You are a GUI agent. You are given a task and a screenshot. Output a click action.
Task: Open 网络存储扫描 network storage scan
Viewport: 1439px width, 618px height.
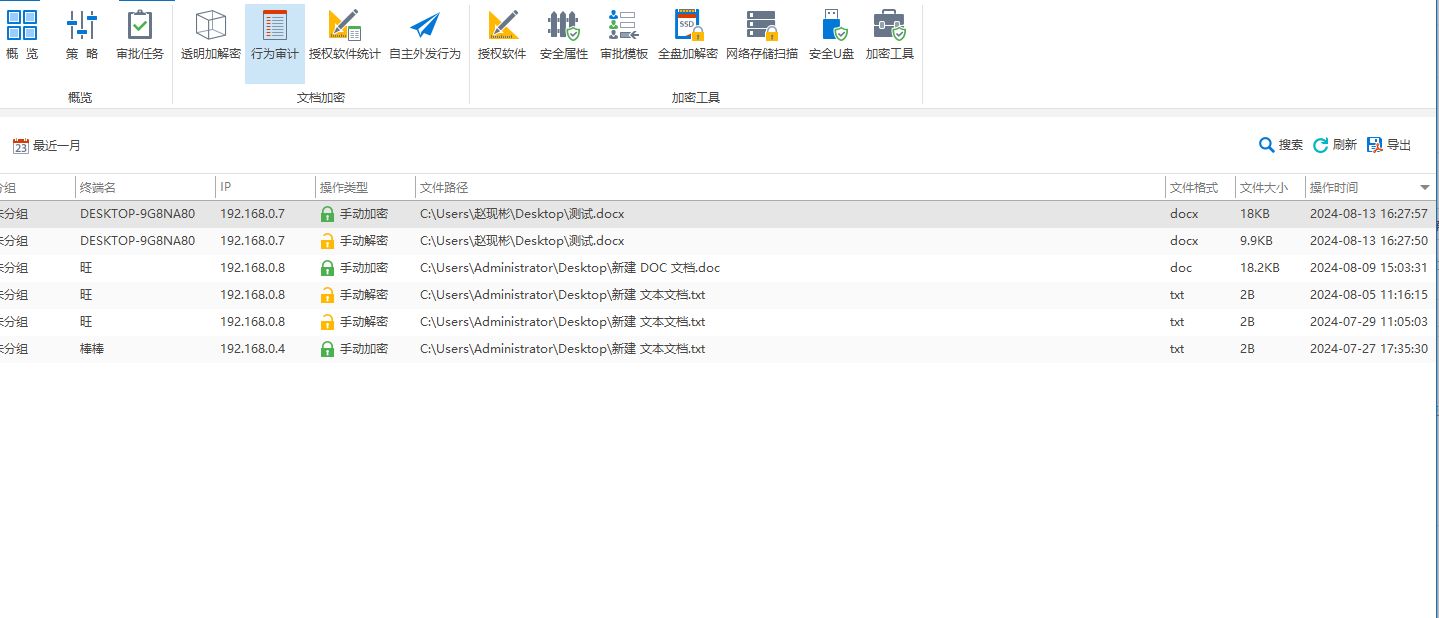click(762, 35)
